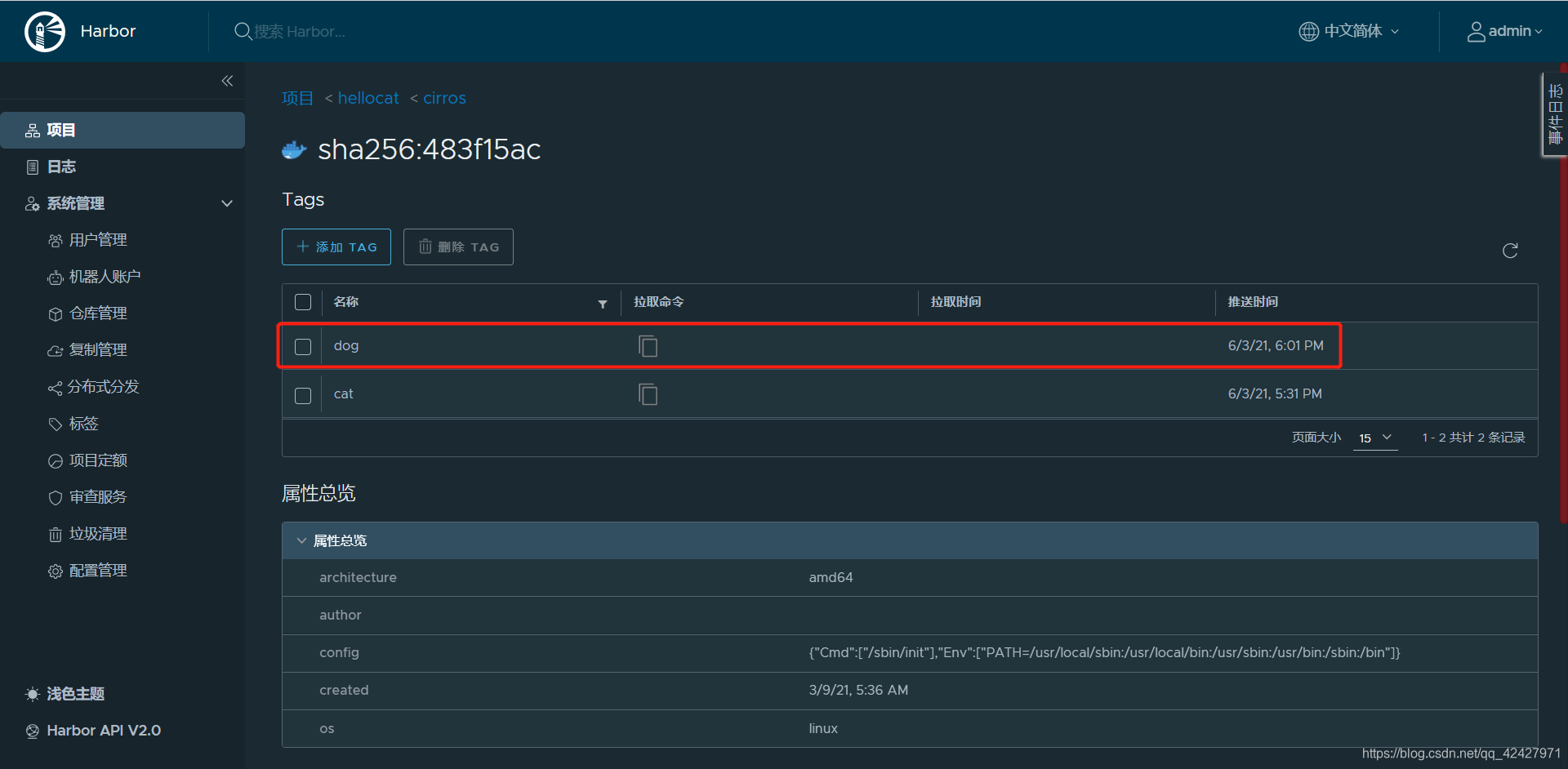The height and width of the screenshot is (769, 1568).
Task: Click the 添加 TAG button
Action: pos(336,247)
